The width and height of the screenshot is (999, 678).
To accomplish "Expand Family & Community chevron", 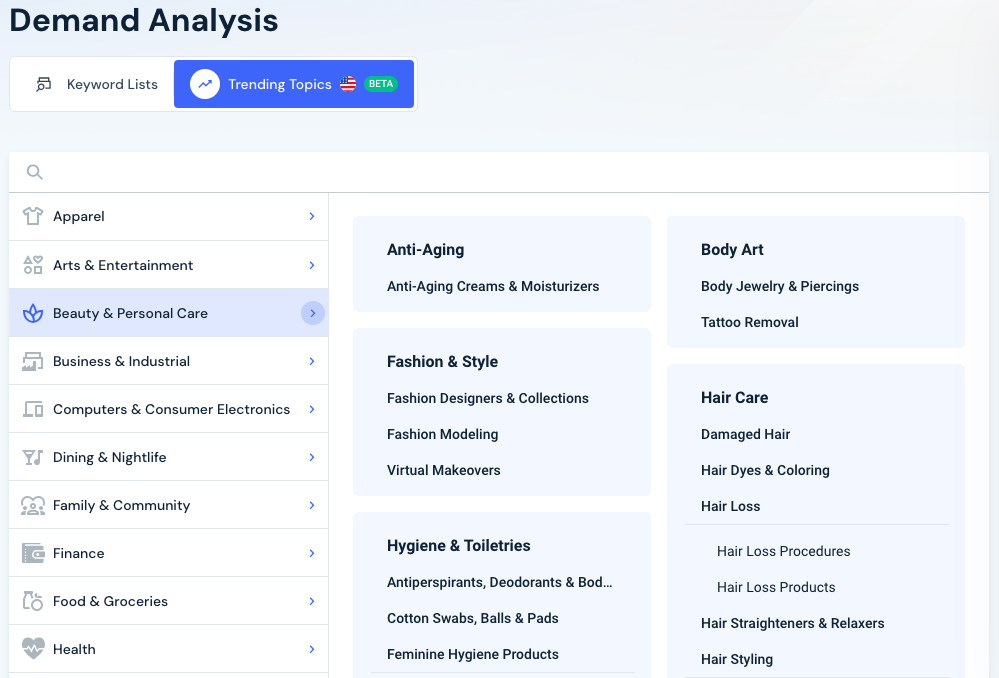I will pos(312,505).
